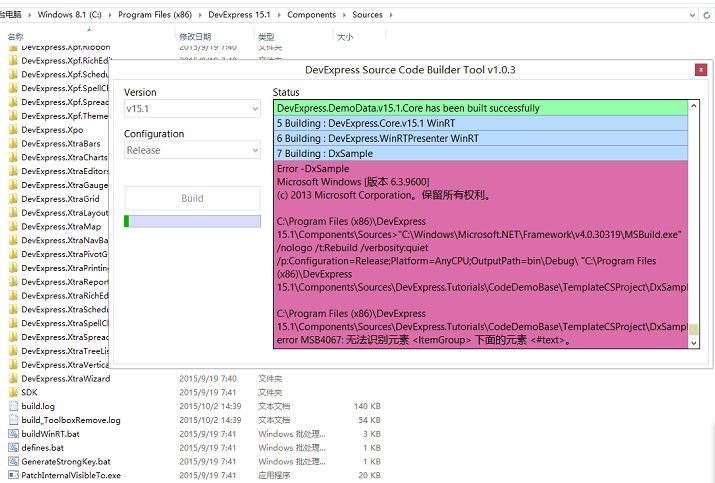
Task: Select the DevExpress.XtraEditors folder icon
Action: coord(13,171)
